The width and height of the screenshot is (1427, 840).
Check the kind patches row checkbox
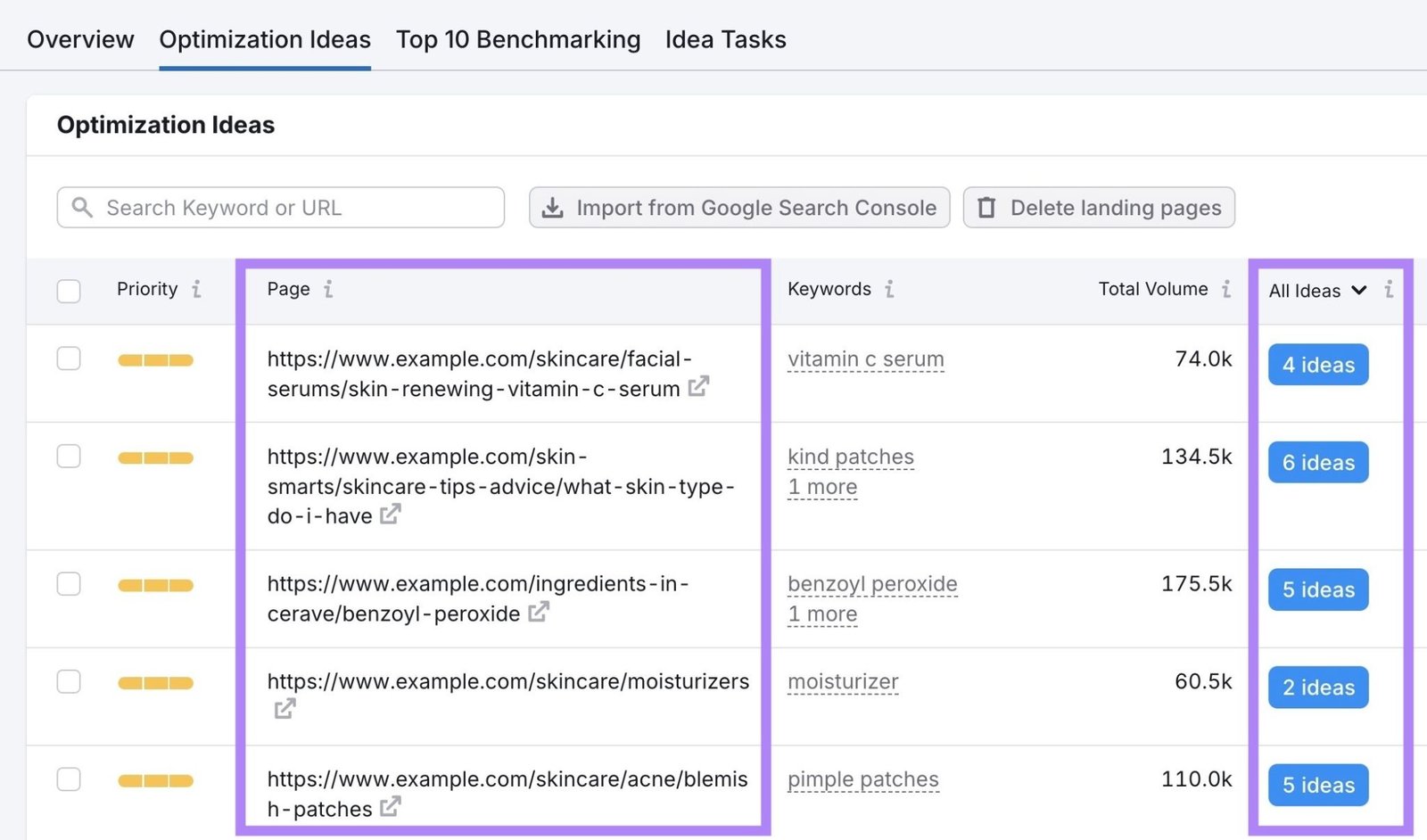click(x=69, y=457)
